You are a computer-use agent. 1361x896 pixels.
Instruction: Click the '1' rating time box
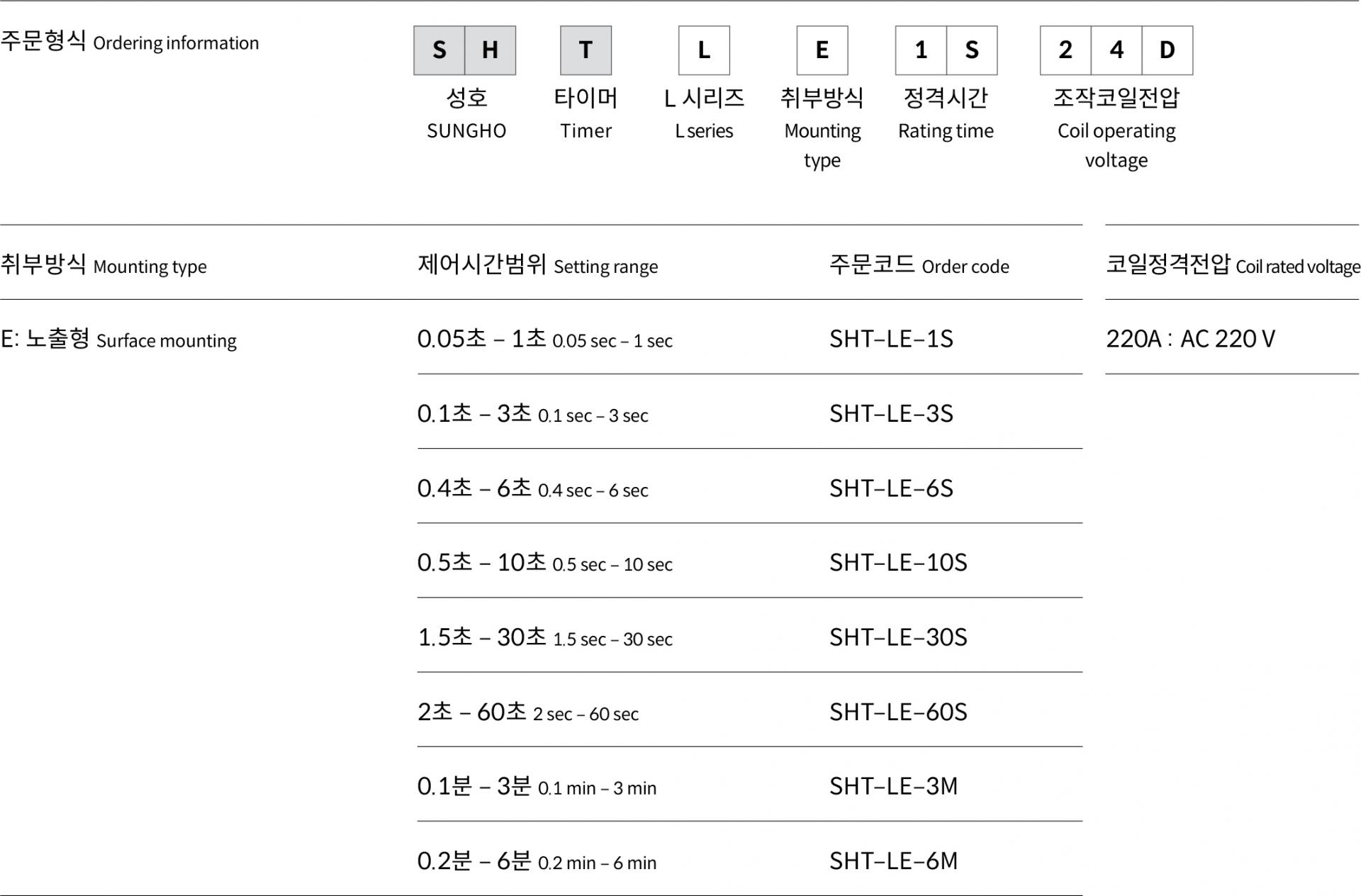pos(921,50)
